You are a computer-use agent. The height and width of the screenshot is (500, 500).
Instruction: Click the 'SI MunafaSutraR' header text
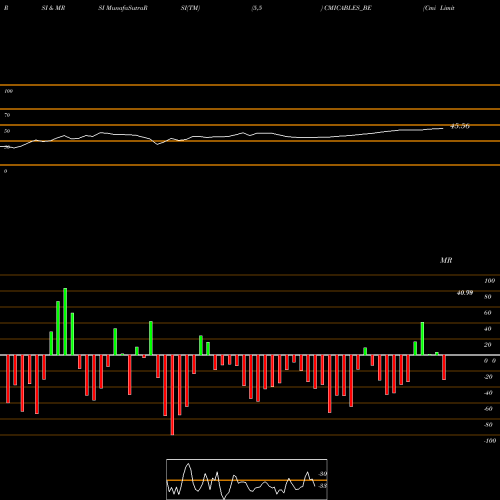pyautogui.click(x=123, y=8)
